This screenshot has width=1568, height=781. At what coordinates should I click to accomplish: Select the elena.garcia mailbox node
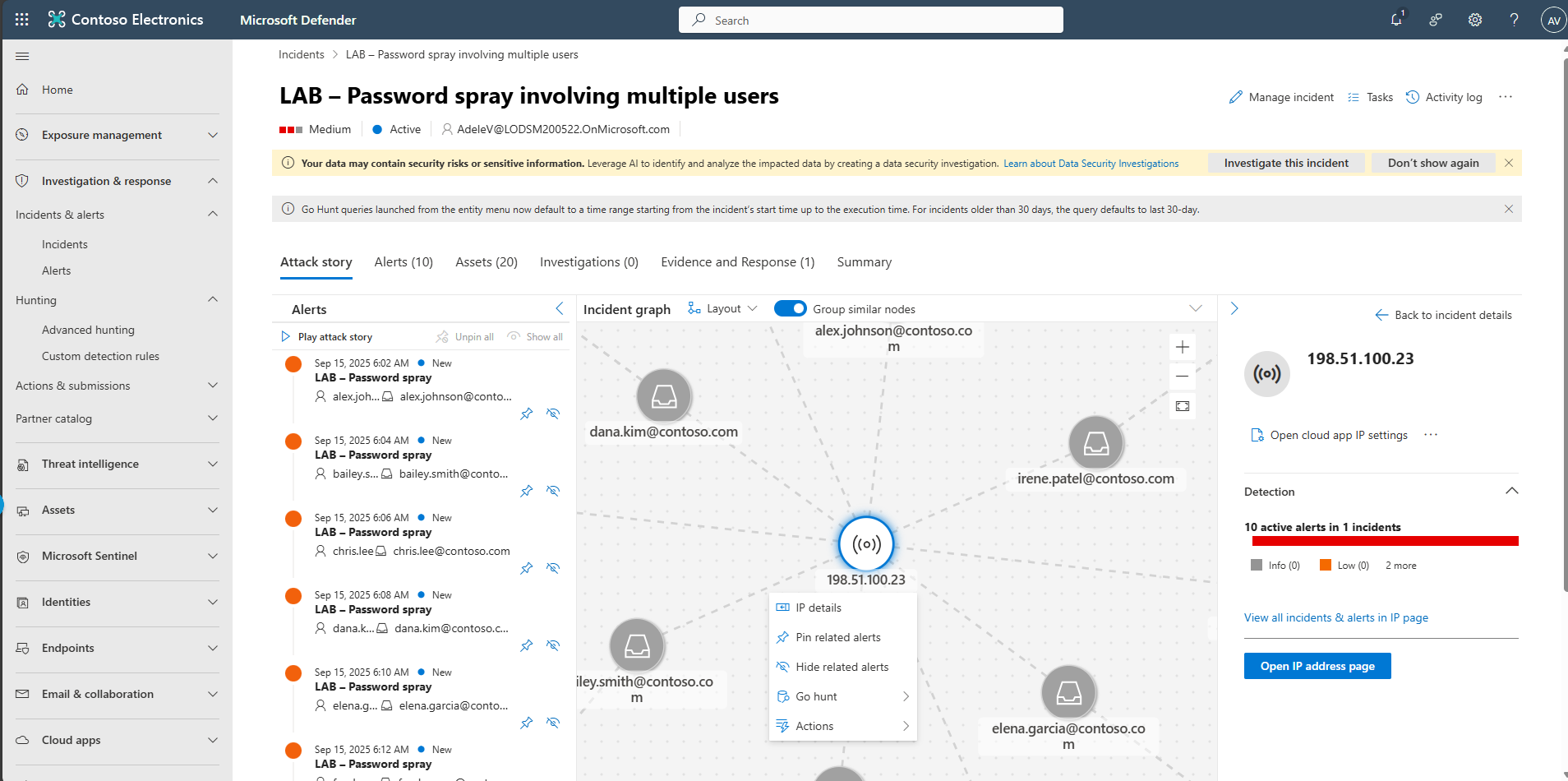[1068, 693]
